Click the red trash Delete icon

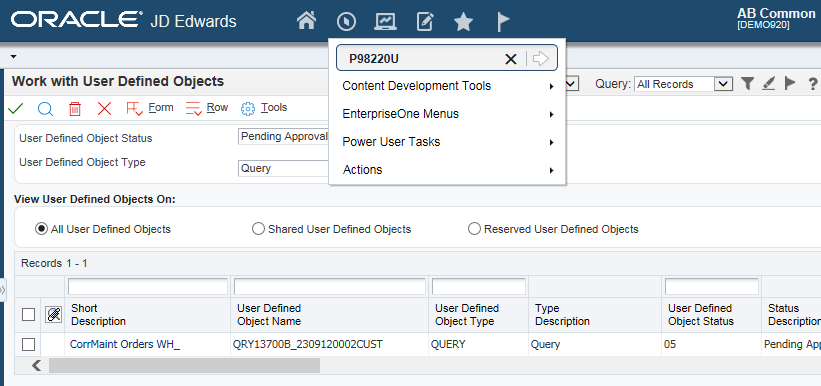tap(75, 108)
